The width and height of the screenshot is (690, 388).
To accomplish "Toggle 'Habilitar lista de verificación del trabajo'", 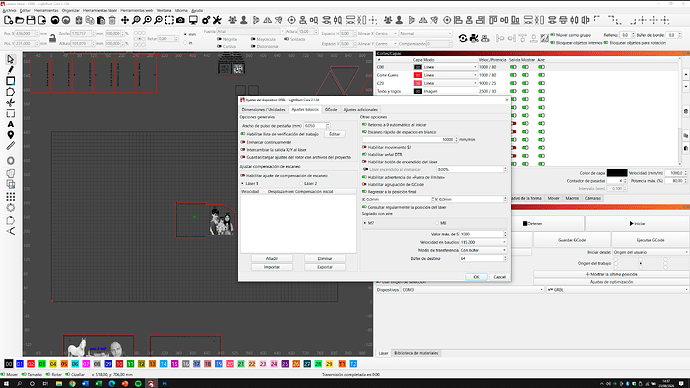I will pyautogui.click(x=243, y=134).
